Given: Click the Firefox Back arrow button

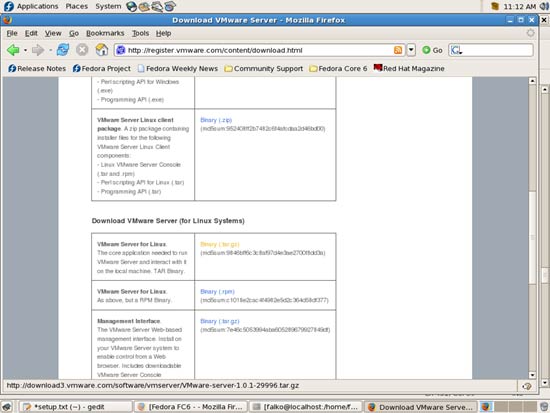Looking at the screenshot, I should tap(13, 50).
